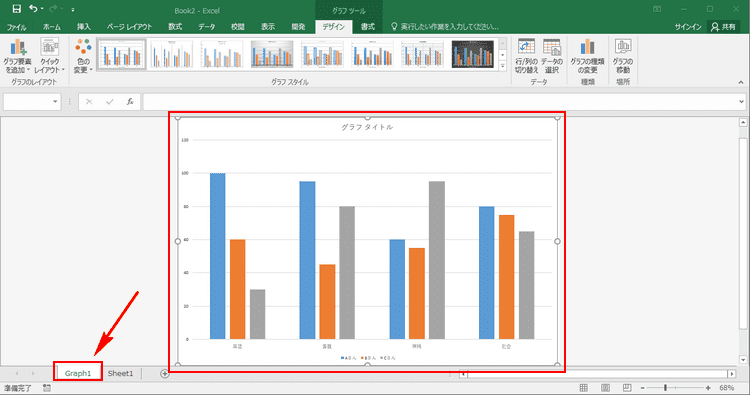Click the macro recording status bar icon
This screenshot has width=750, height=395.
(46, 388)
